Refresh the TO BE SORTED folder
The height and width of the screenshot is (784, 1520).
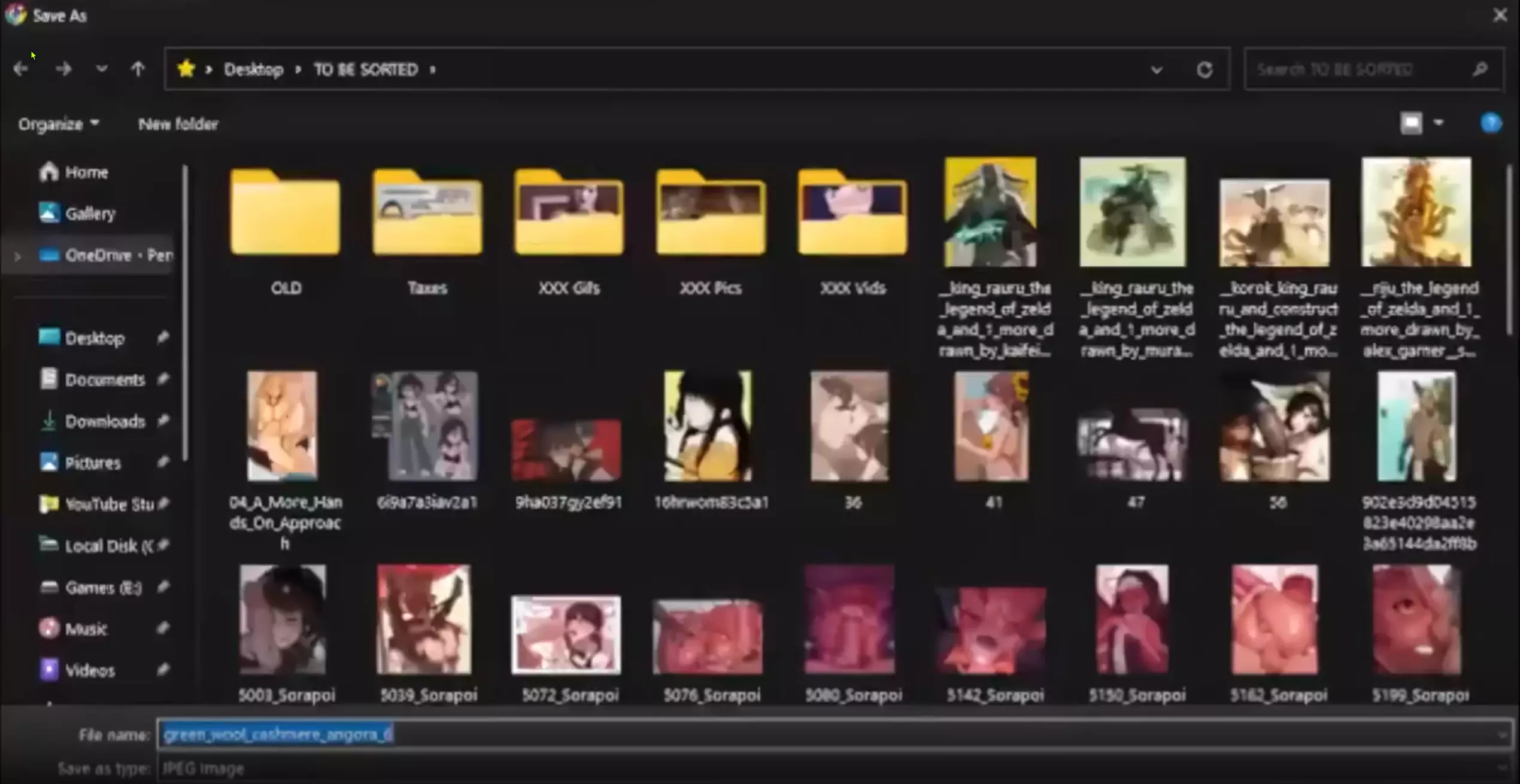click(x=1205, y=69)
